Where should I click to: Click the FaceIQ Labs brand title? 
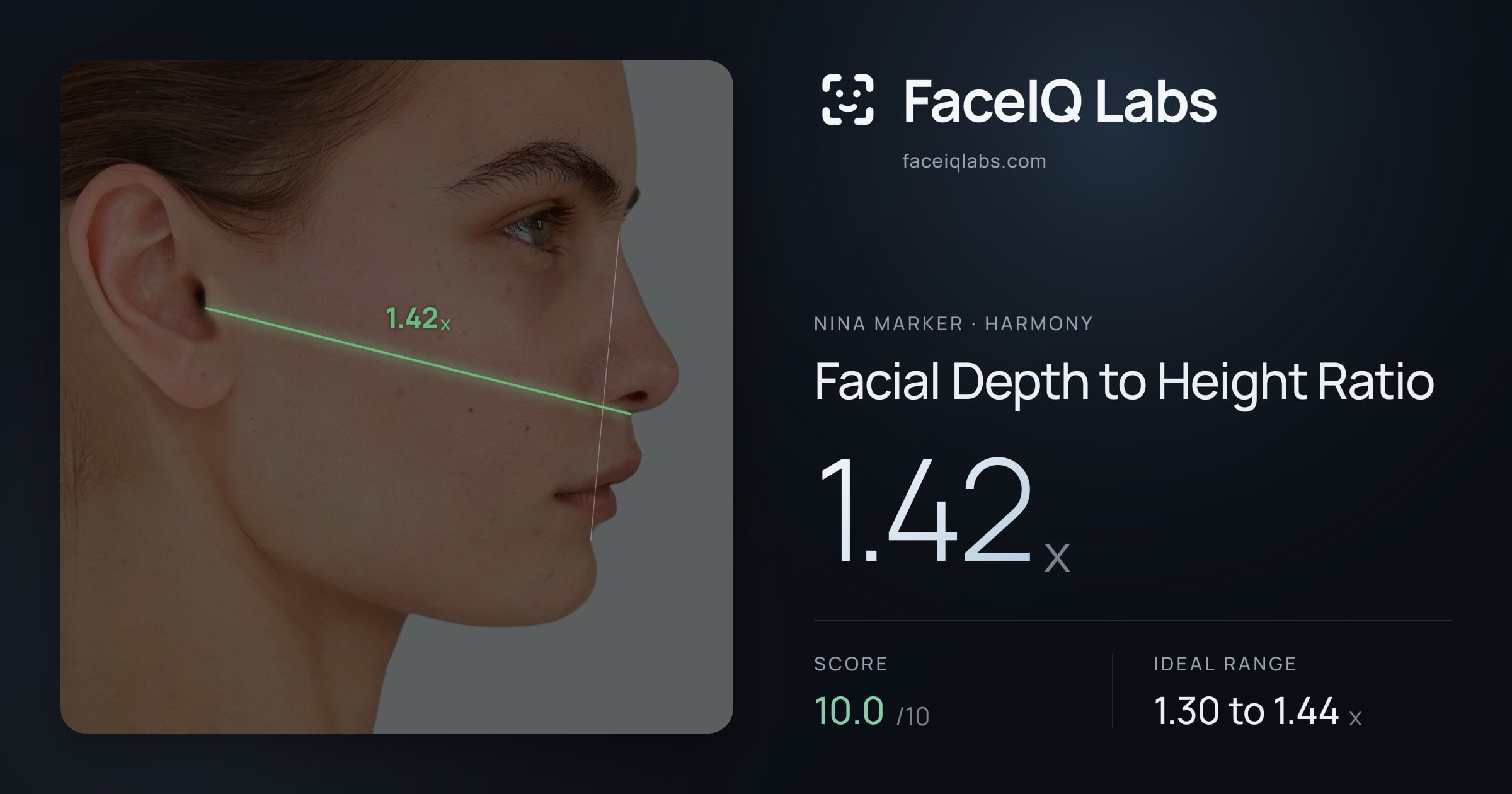click(1060, 101)
